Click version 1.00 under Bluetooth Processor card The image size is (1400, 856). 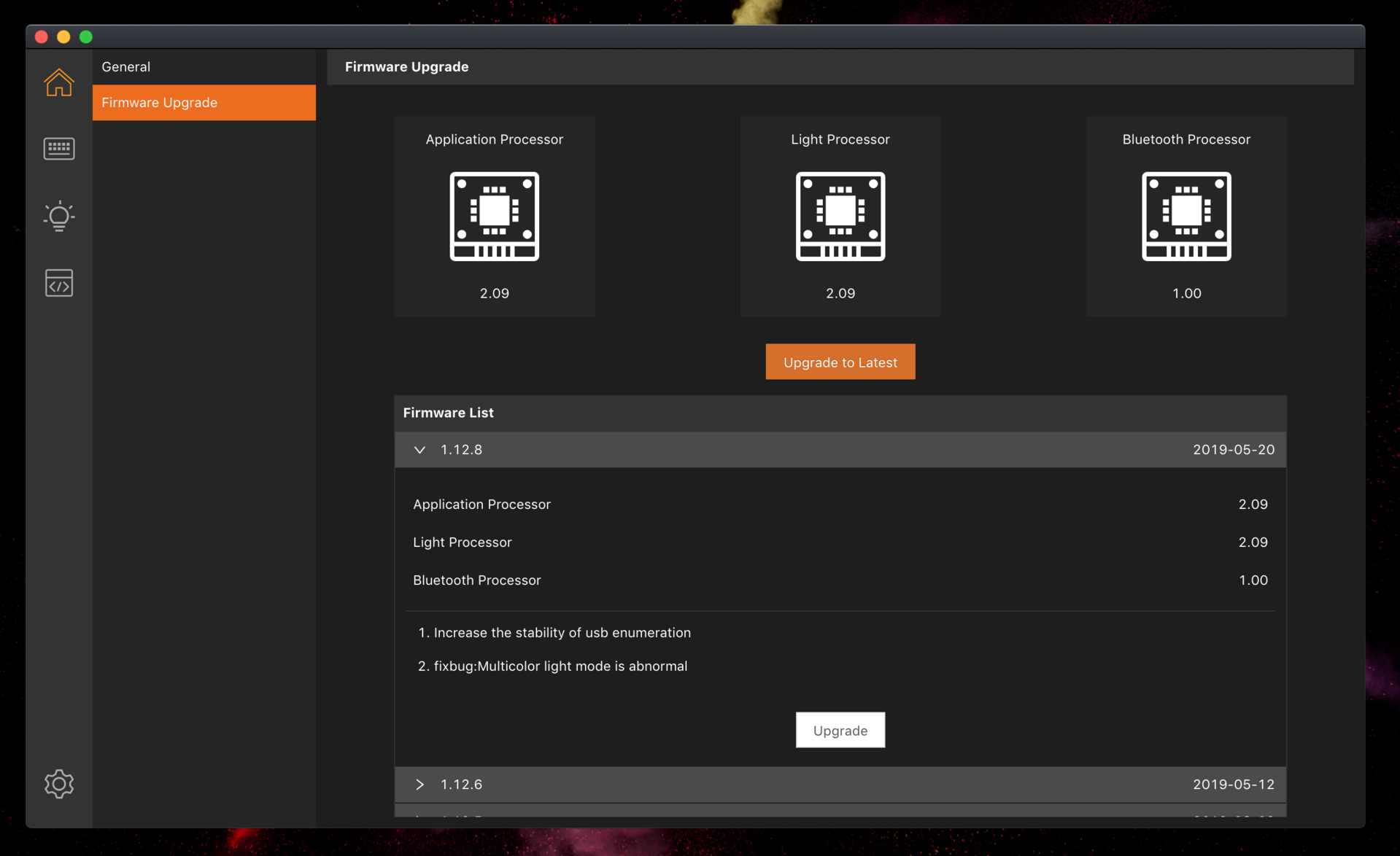(1186, 293)
